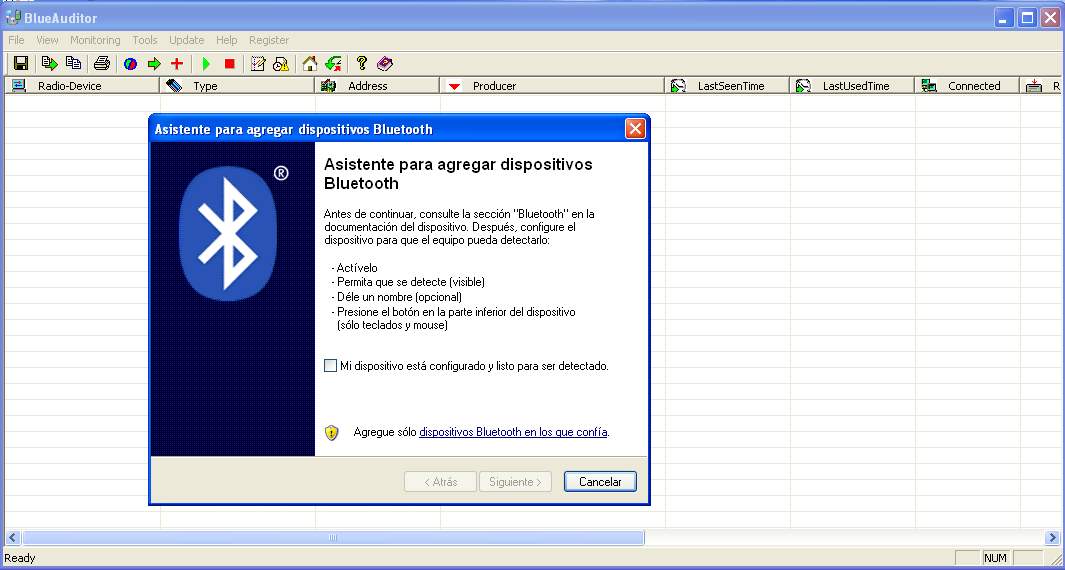1065x570 pixels.
Task: Click the yellow question mark help icon
Action: pos(362,64)
